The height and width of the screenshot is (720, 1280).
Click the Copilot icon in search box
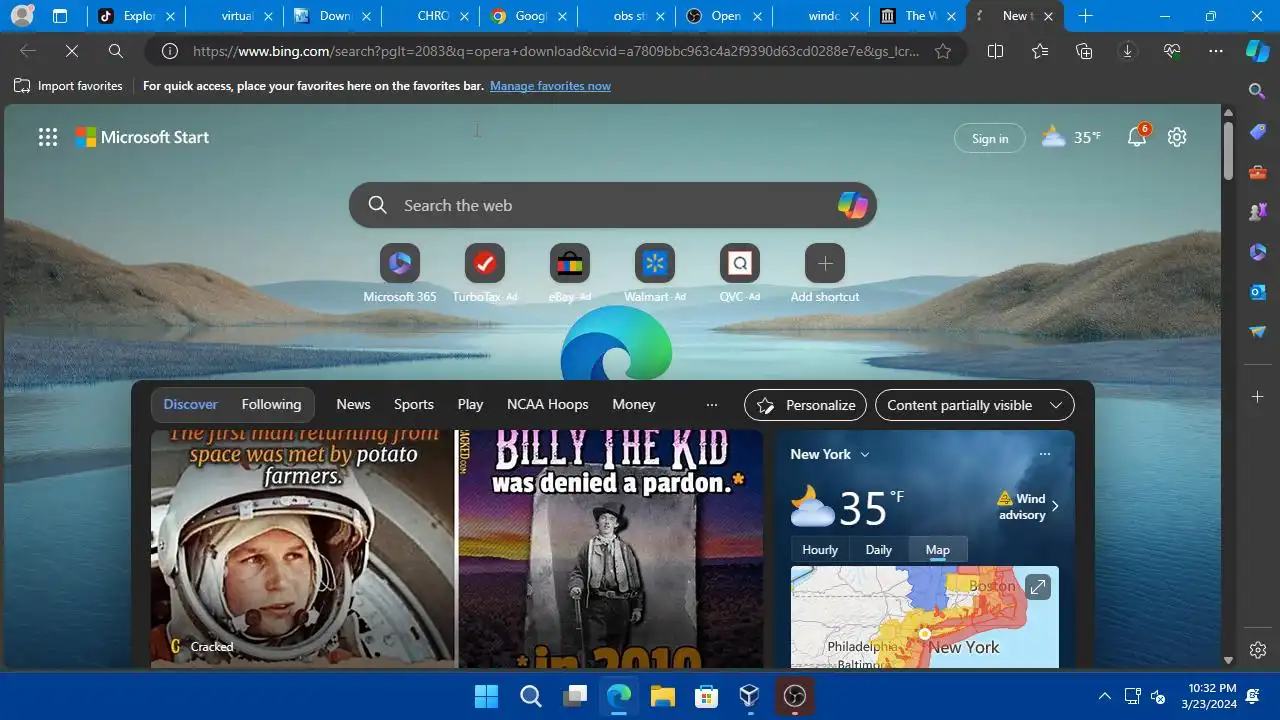click(852, 205)
